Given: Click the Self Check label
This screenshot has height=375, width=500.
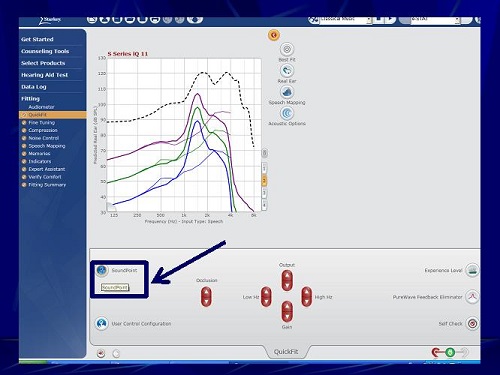Looking at the screenshot, I should click(450, 324).
